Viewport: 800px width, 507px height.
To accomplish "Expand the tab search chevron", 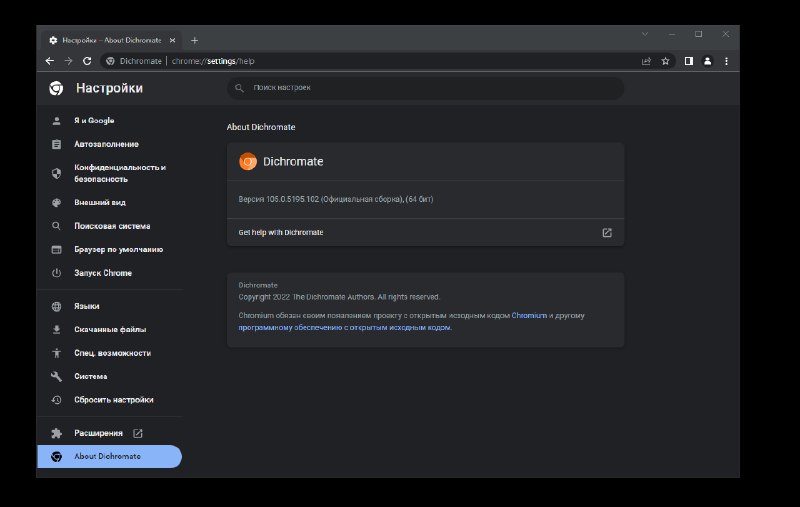I will (645, 34).
